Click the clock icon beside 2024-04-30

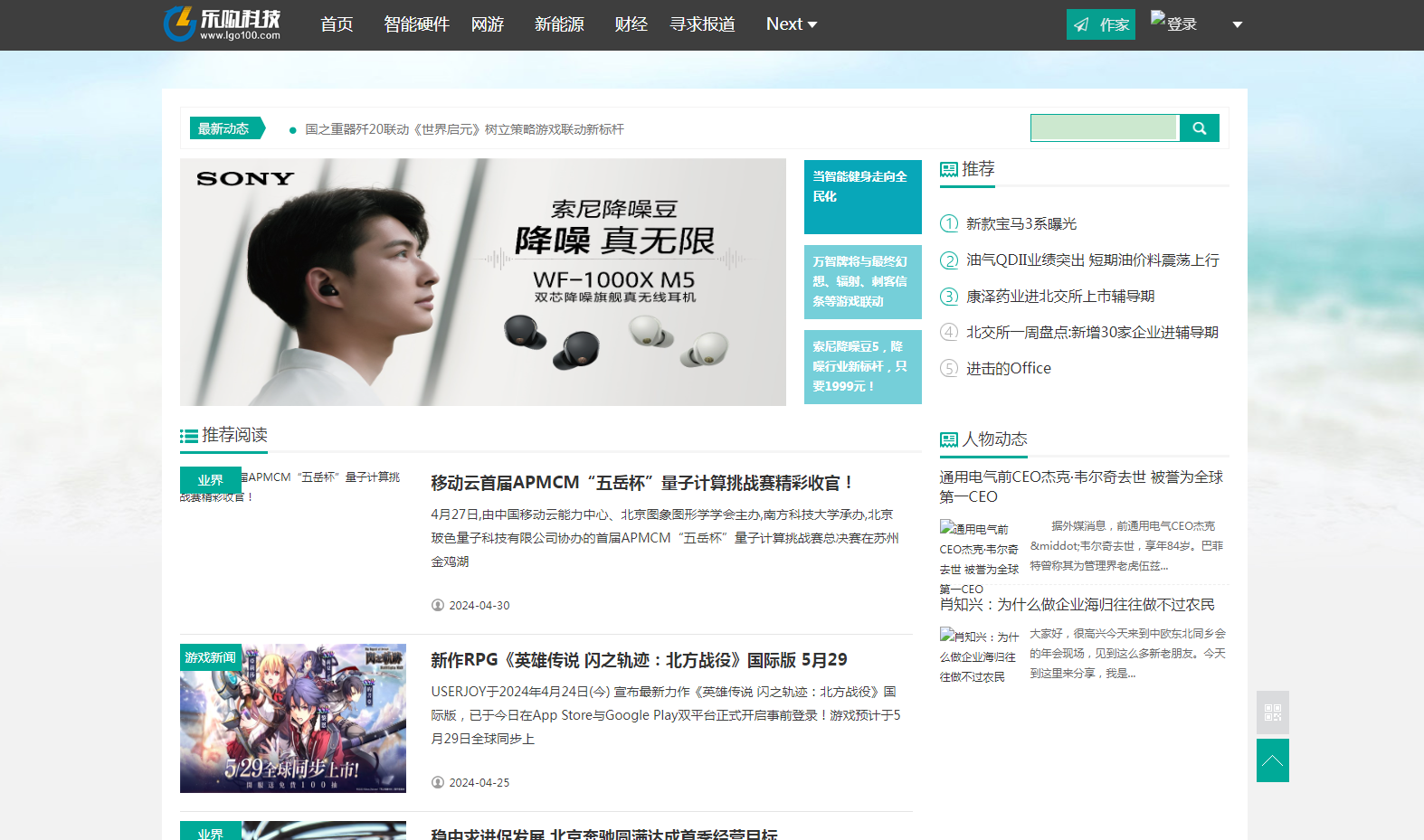438,605
